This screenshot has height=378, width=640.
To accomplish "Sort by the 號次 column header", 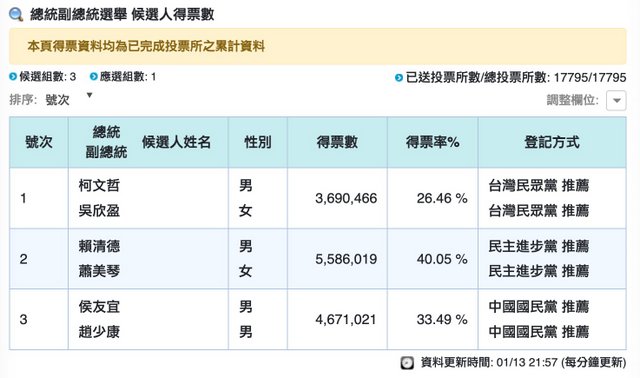I will click(39, 142).
